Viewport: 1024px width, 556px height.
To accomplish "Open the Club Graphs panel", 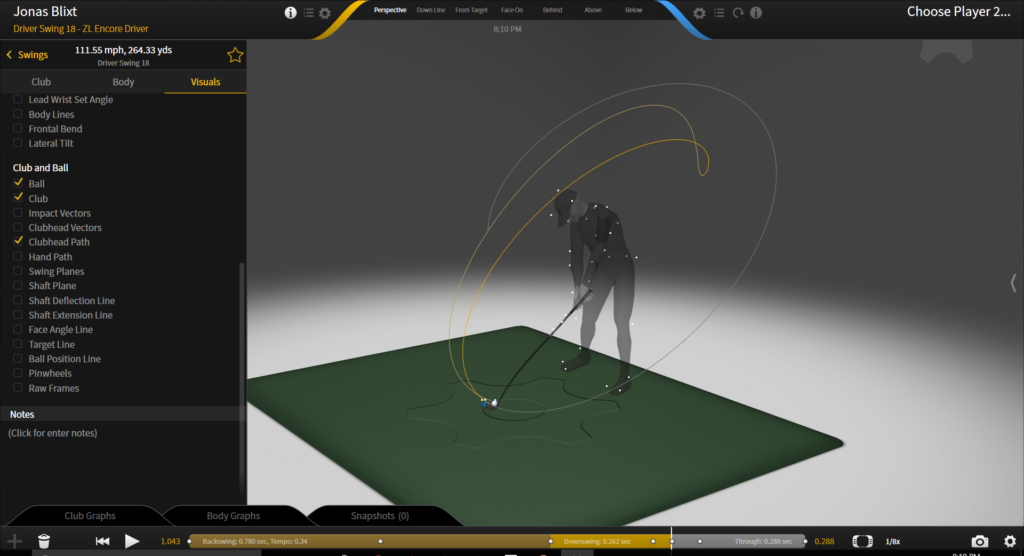I will 89,515.
